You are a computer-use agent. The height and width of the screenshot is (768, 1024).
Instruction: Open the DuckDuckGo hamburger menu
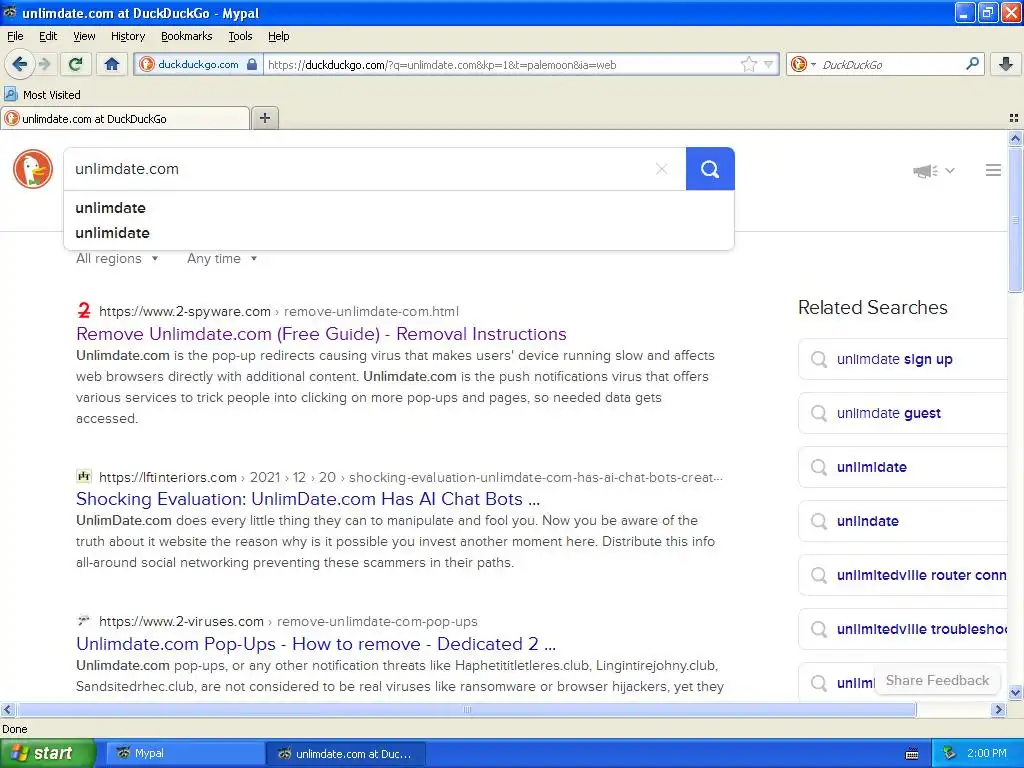pos(993,170)
